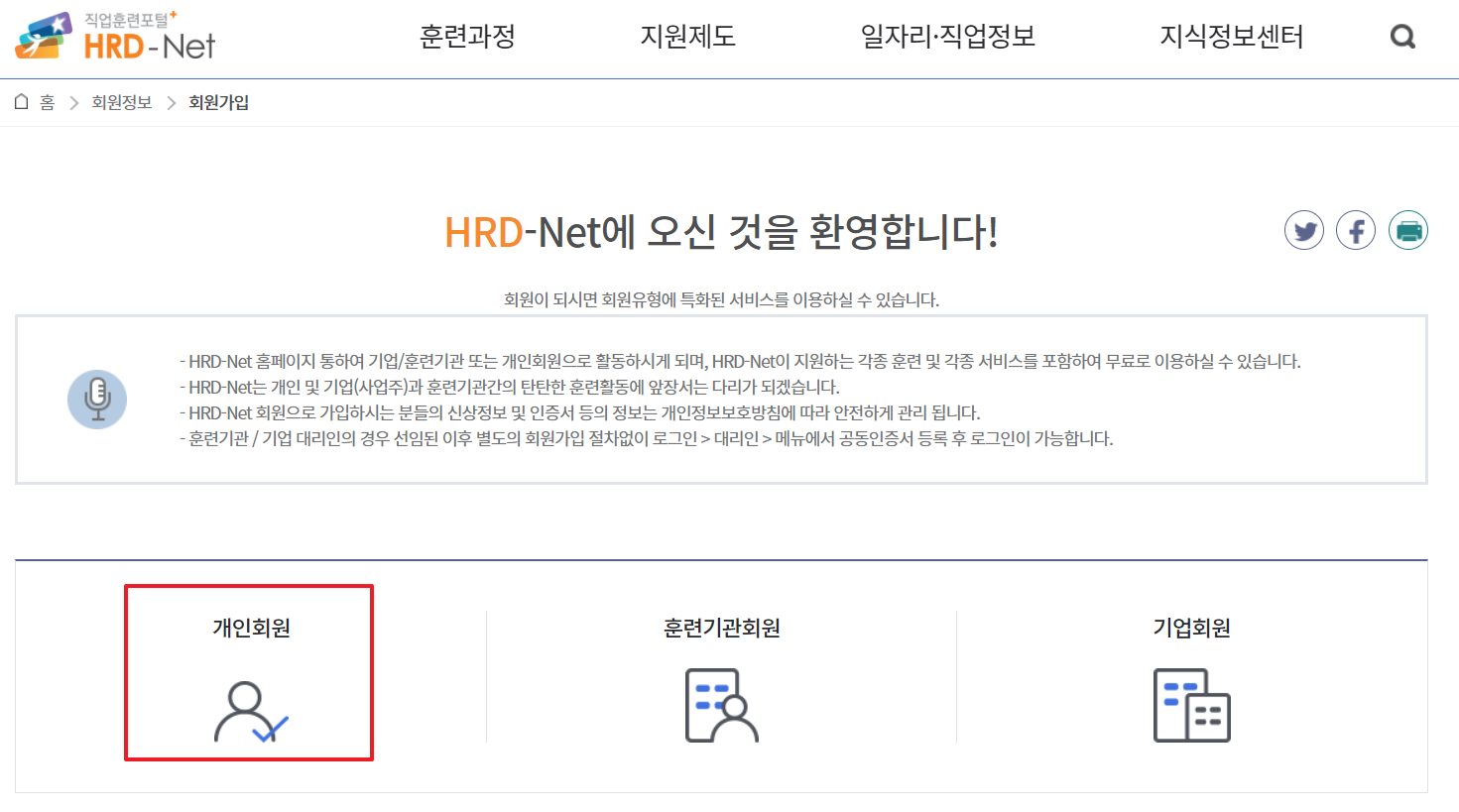
Task: Click 회원가입 breadcrumb item
Action: point(218,102)
